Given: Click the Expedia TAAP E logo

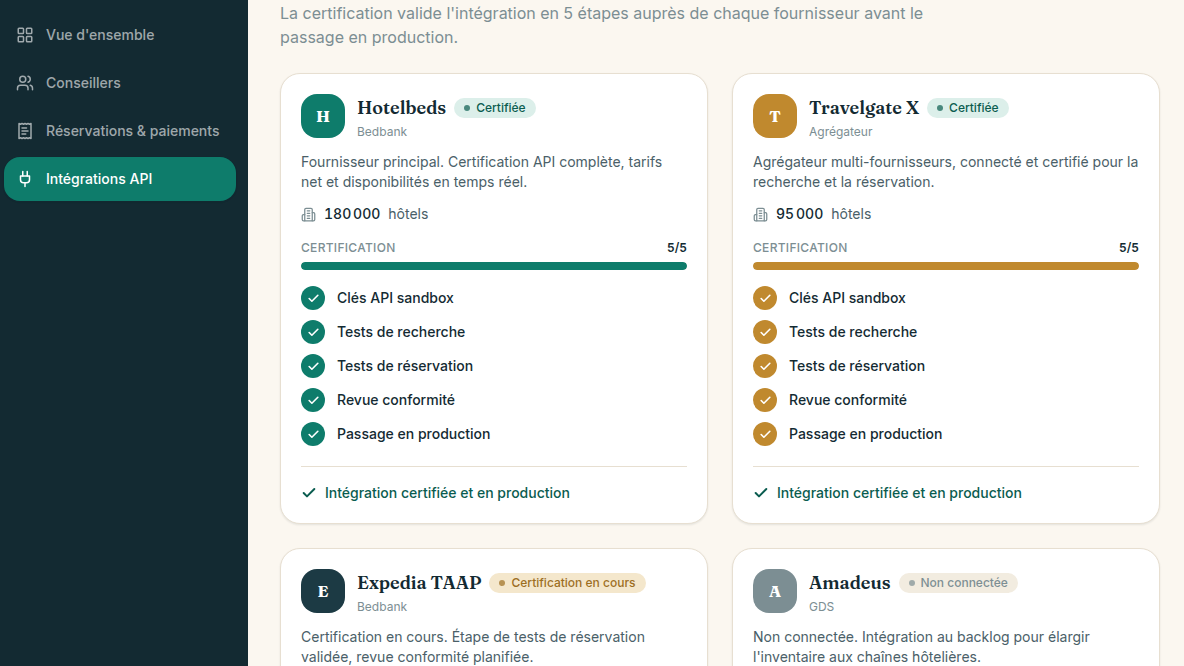Looking at the screenshot, I should pos(322,590).
